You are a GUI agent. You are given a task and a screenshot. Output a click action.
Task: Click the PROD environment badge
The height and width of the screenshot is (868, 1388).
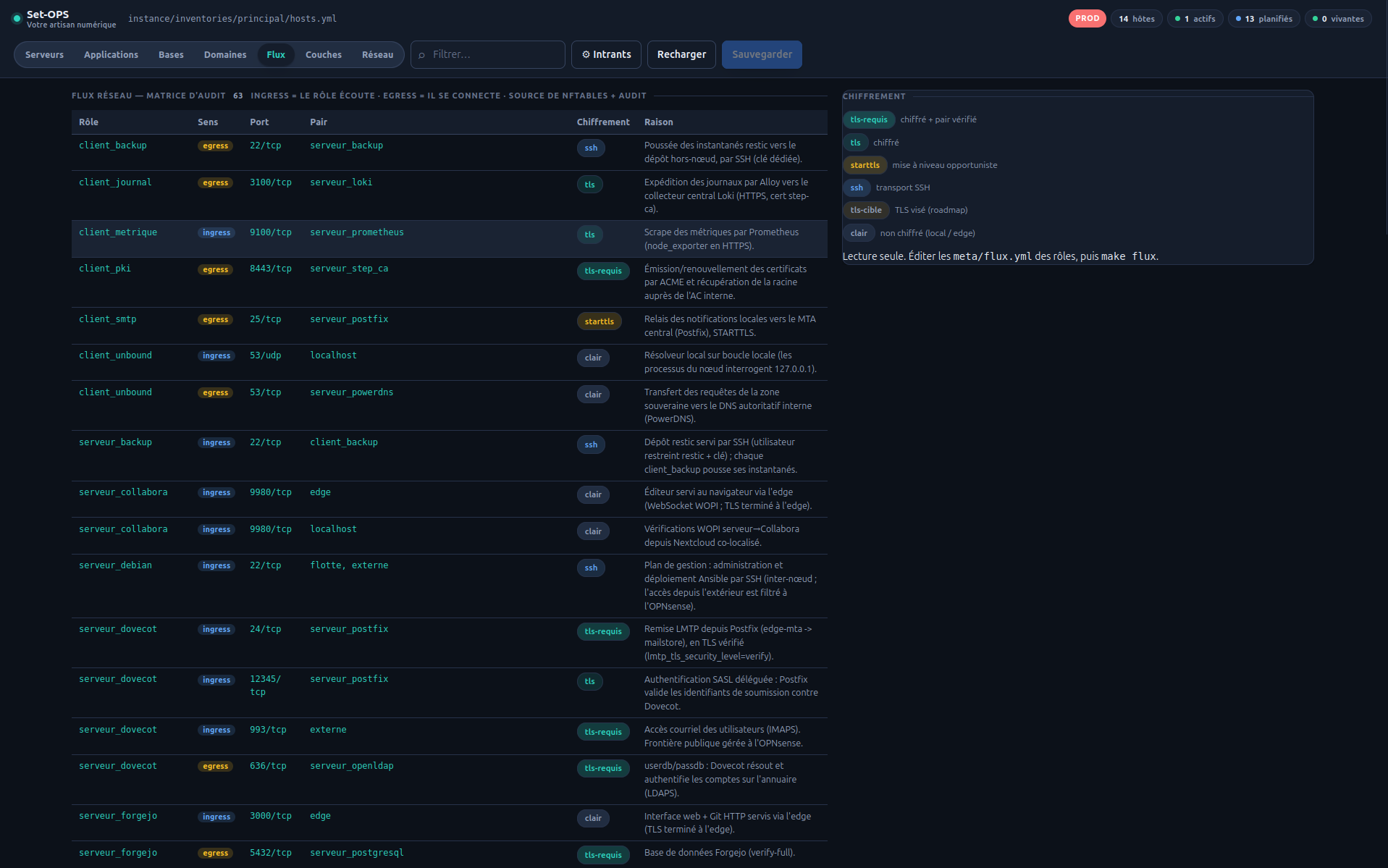(x=1087, y=19)
